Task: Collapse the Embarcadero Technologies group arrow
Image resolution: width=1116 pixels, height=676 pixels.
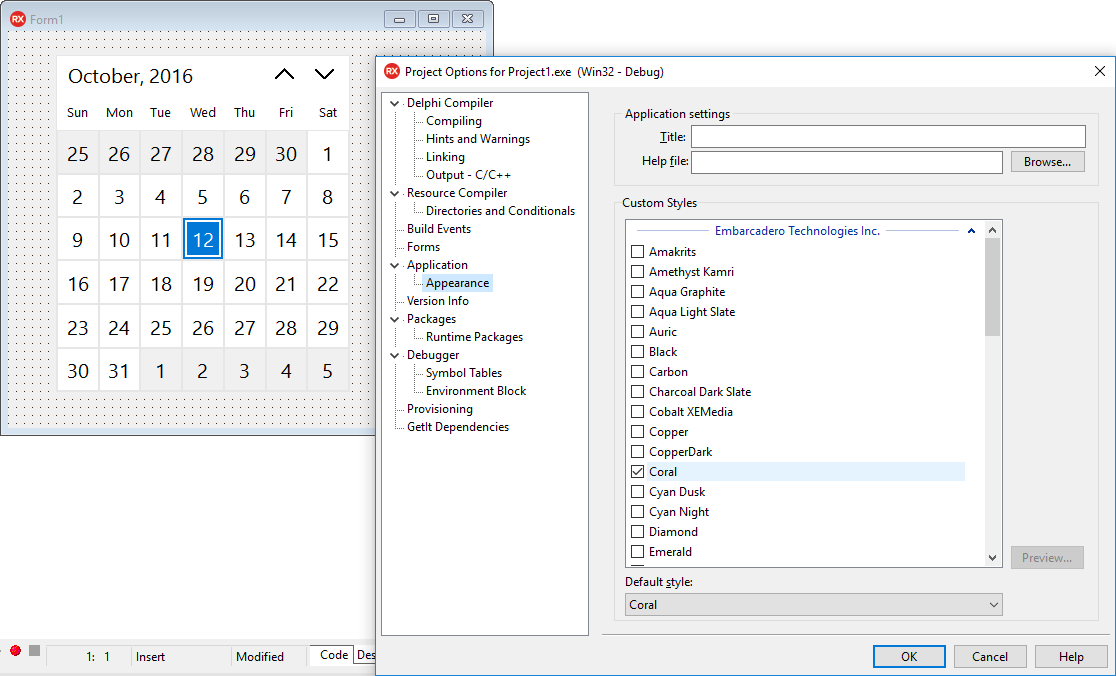Action: [x=971, y=231]
